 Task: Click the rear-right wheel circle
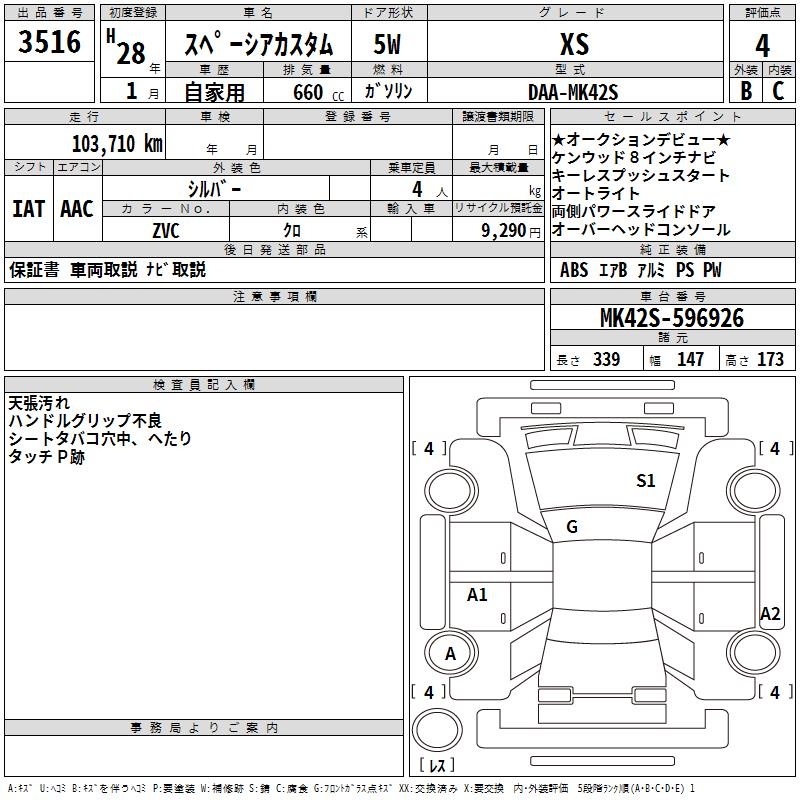754,654
